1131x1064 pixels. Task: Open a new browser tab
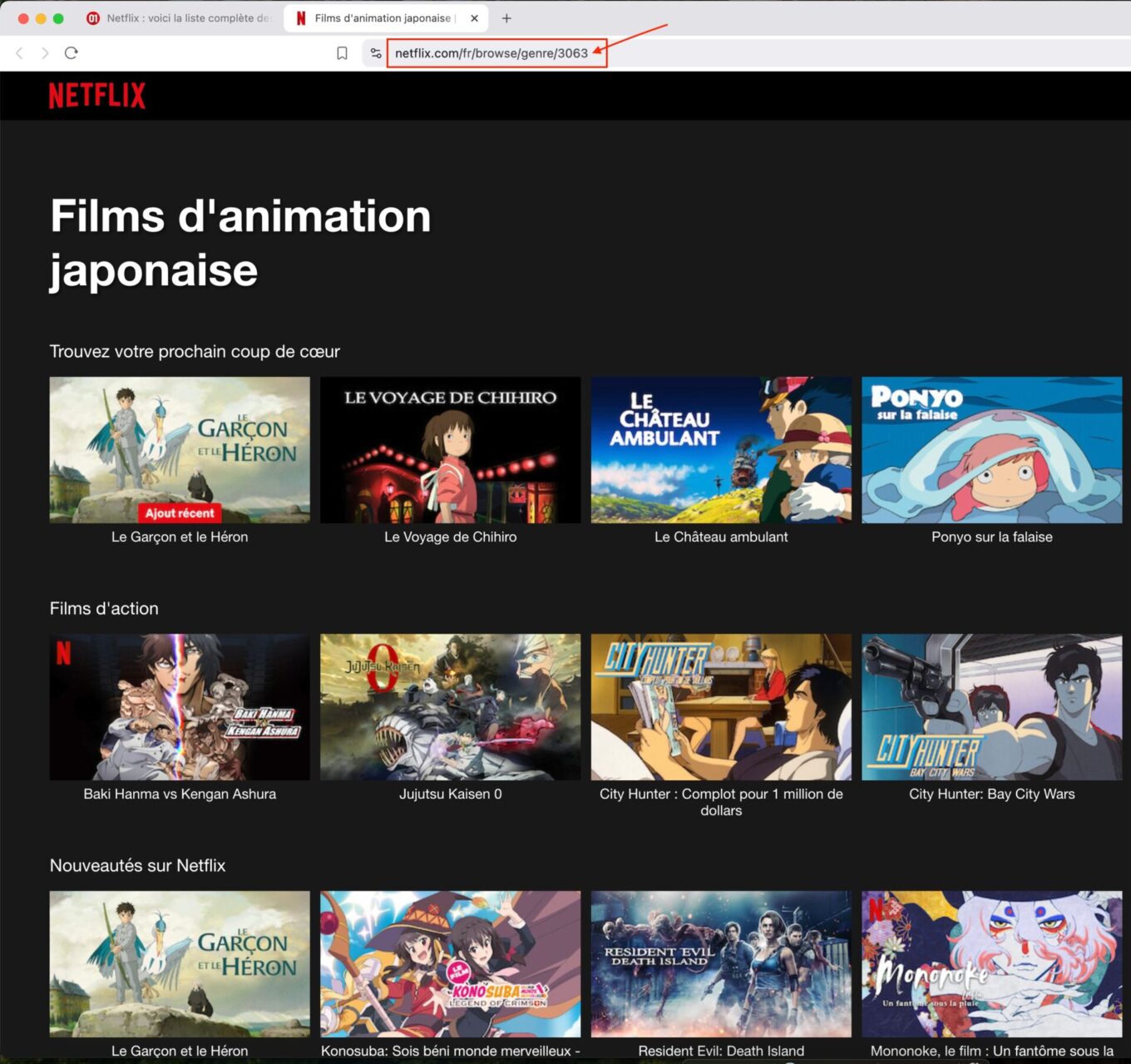click(x=506, y=18)
